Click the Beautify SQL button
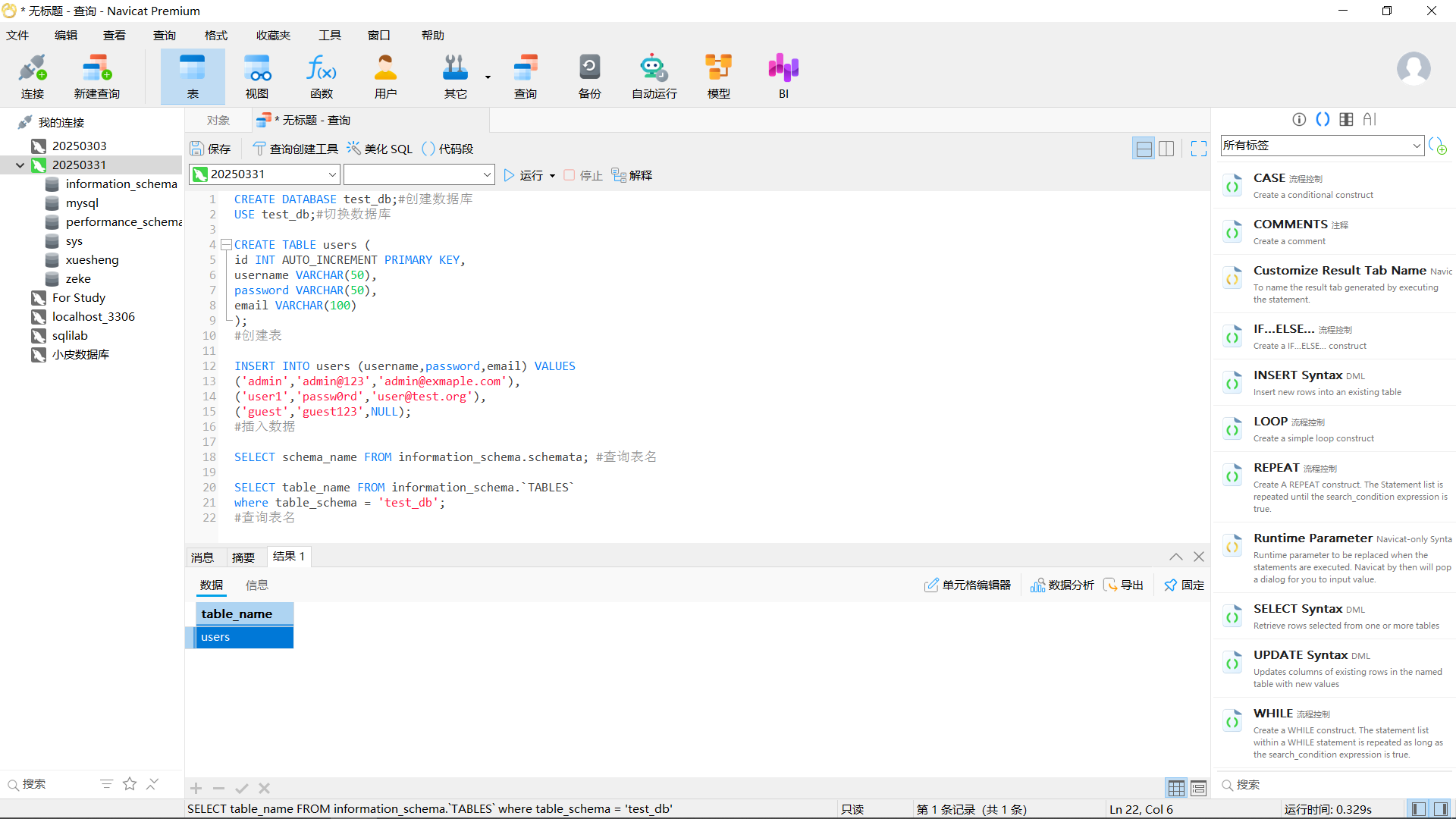Screen dimensions: 1456x819 [x=380, y=149]
